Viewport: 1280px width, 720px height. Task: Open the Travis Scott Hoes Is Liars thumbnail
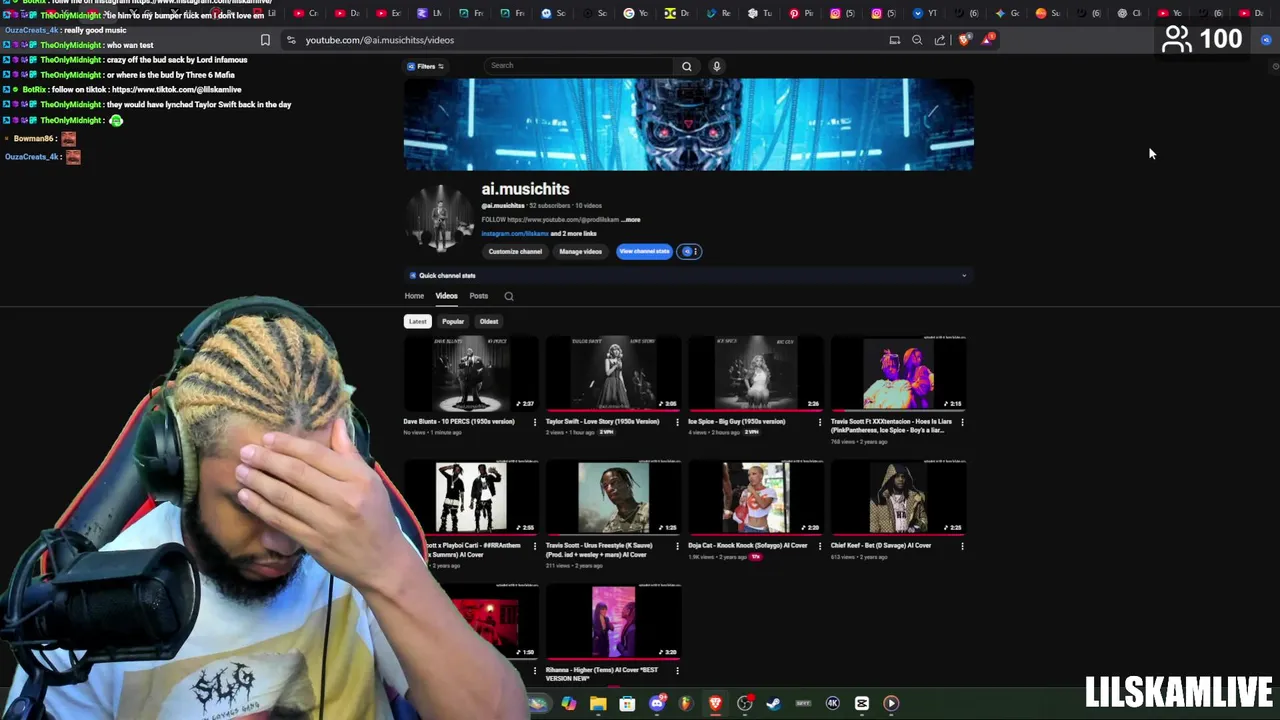(898, 374)
